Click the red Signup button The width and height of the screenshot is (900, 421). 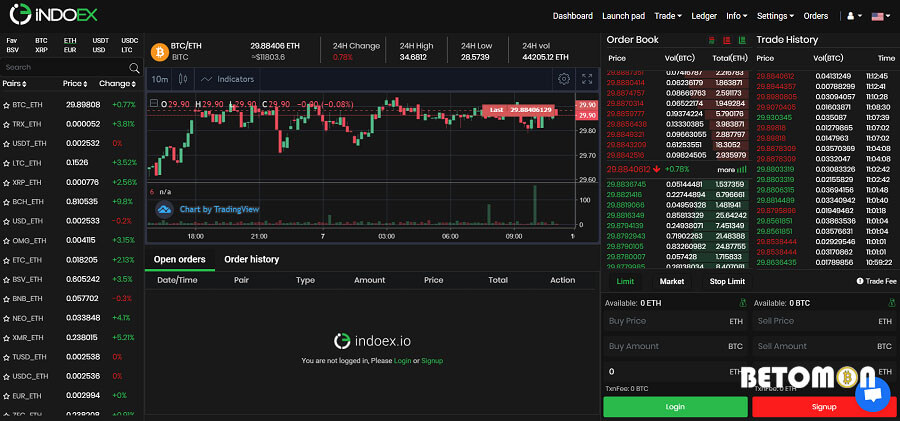(824, 407)
